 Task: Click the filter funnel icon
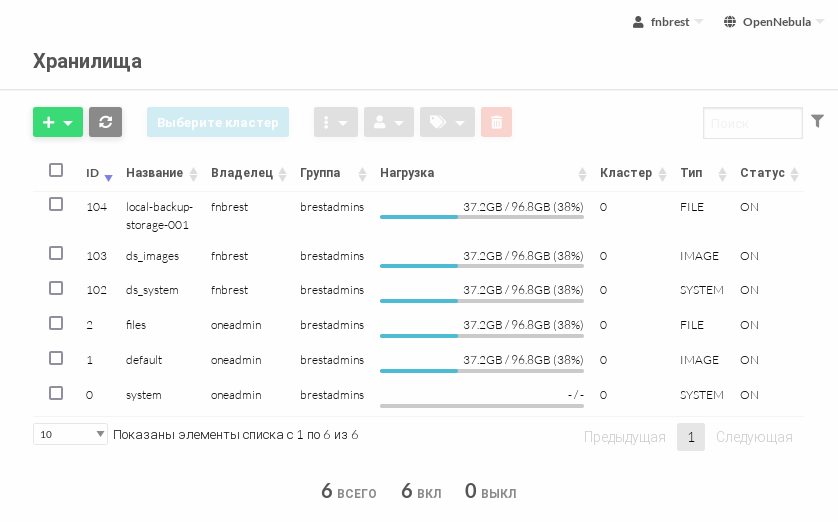[817, 121]
